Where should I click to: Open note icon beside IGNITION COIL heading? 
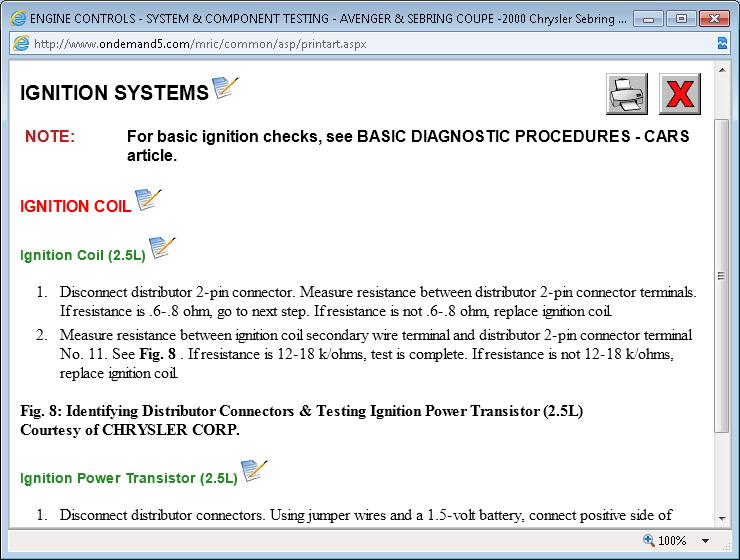148,200
